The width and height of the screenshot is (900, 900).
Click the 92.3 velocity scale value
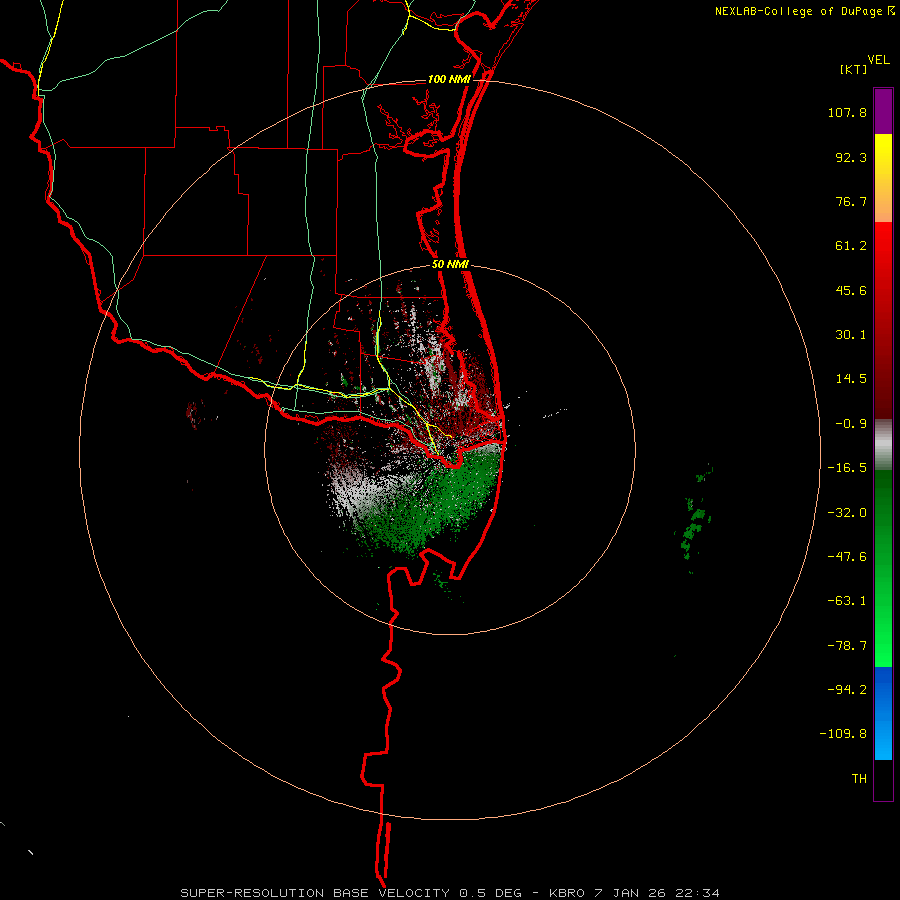pyautogui.click(x=851, y=157)
